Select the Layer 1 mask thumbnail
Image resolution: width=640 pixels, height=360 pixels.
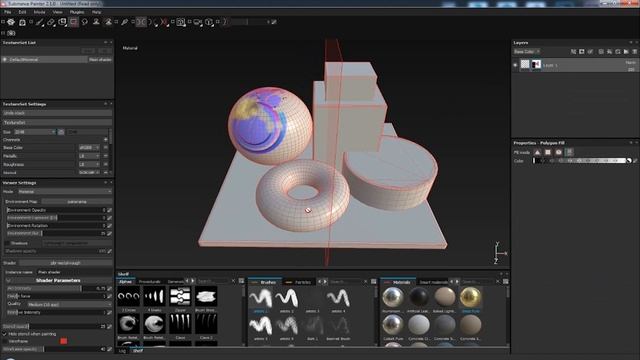point(536,64)
